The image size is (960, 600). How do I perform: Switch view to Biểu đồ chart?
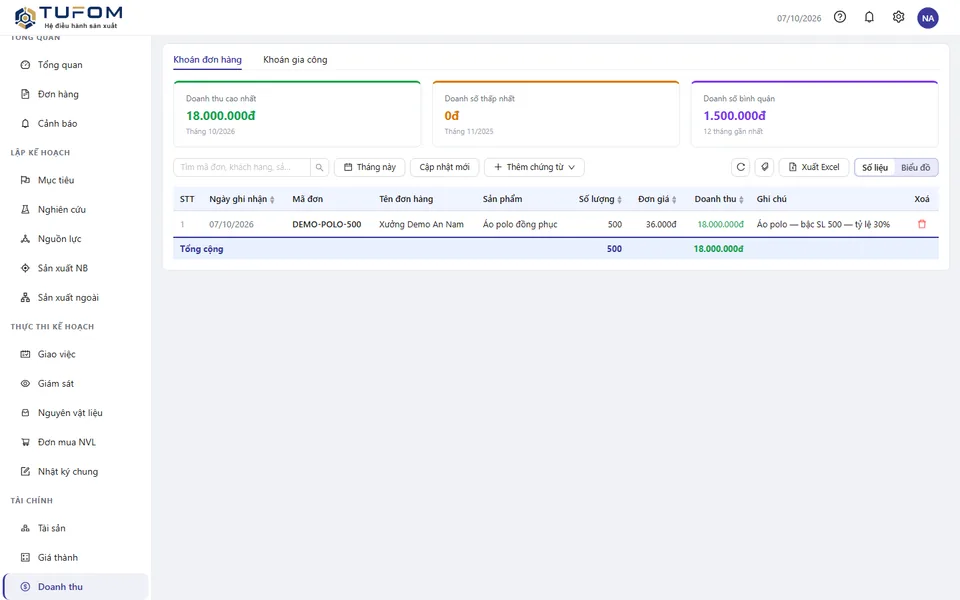point(915,167)
